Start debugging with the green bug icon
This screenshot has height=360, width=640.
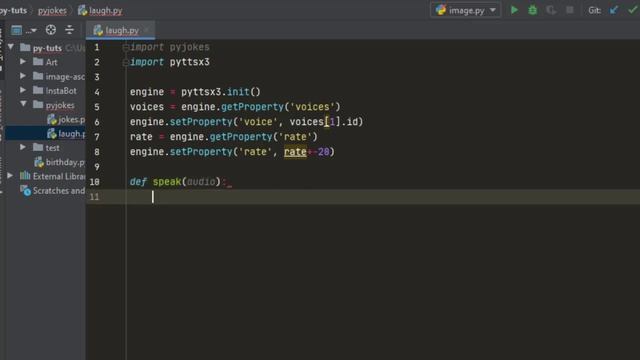532,10
